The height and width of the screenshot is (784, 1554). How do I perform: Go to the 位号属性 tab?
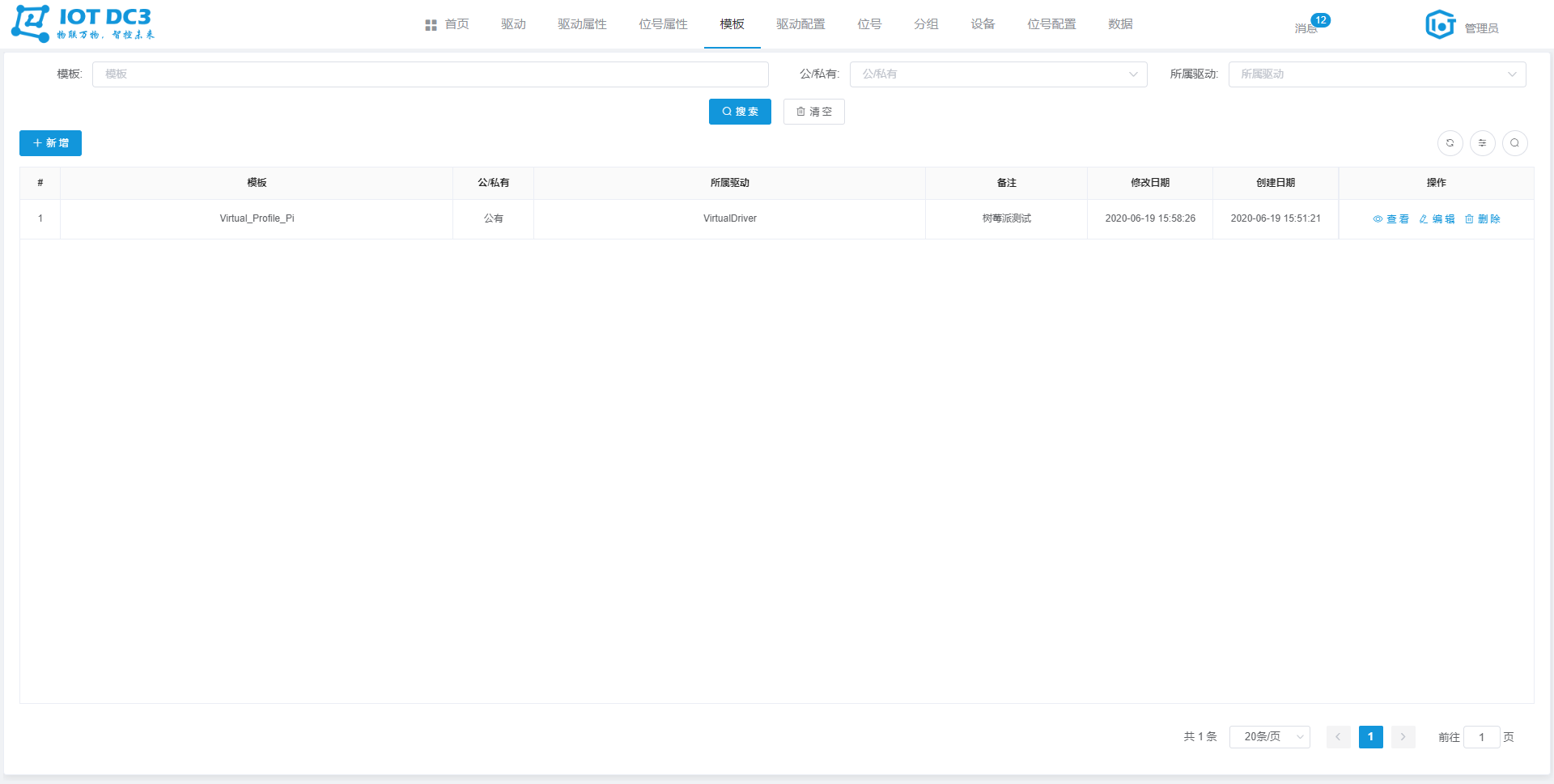click(x=663, y=24)
